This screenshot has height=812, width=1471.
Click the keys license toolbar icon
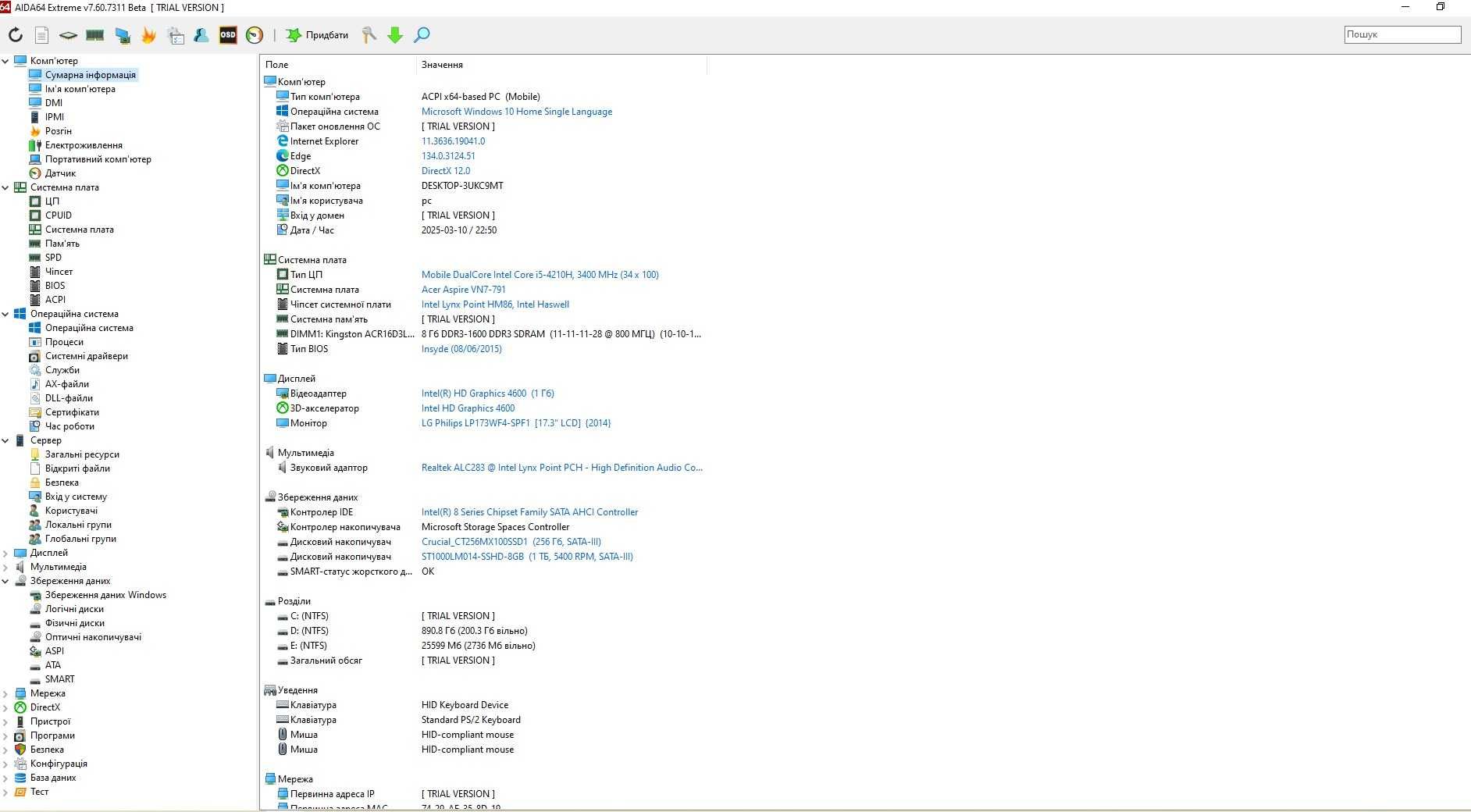pos(369,35)
